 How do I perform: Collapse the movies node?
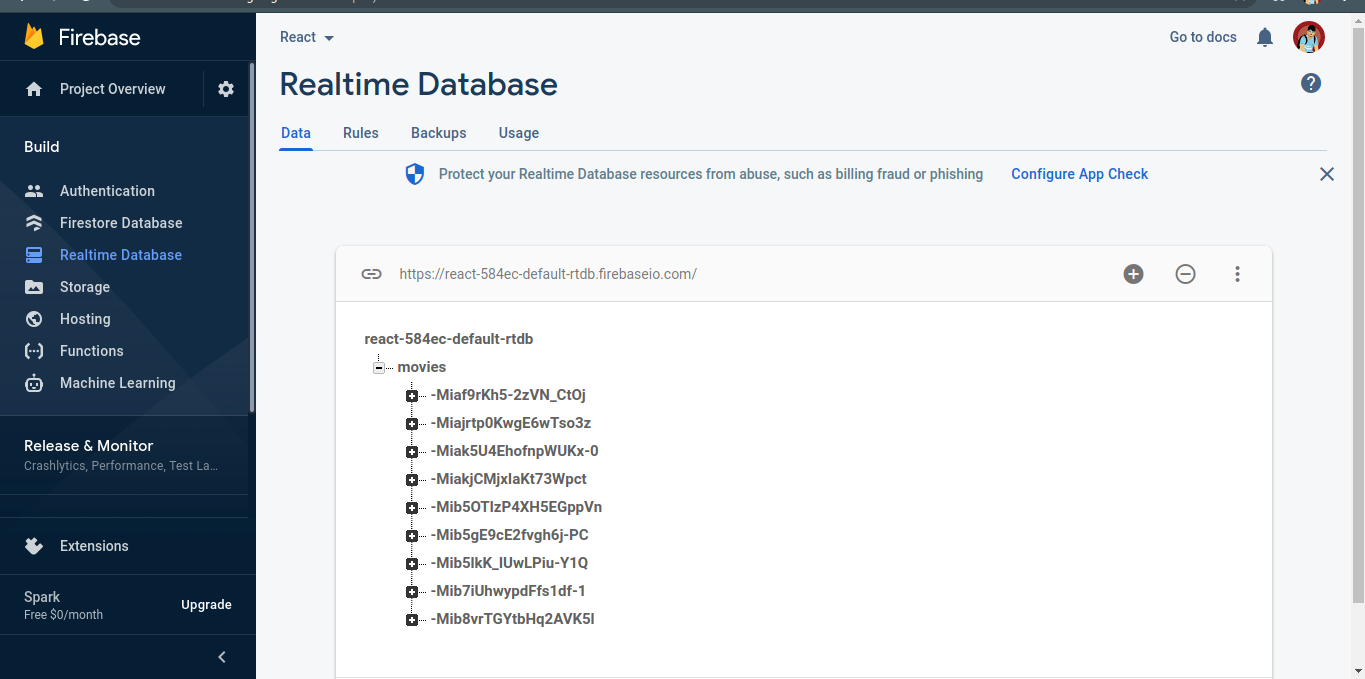(x=378, y=367)
